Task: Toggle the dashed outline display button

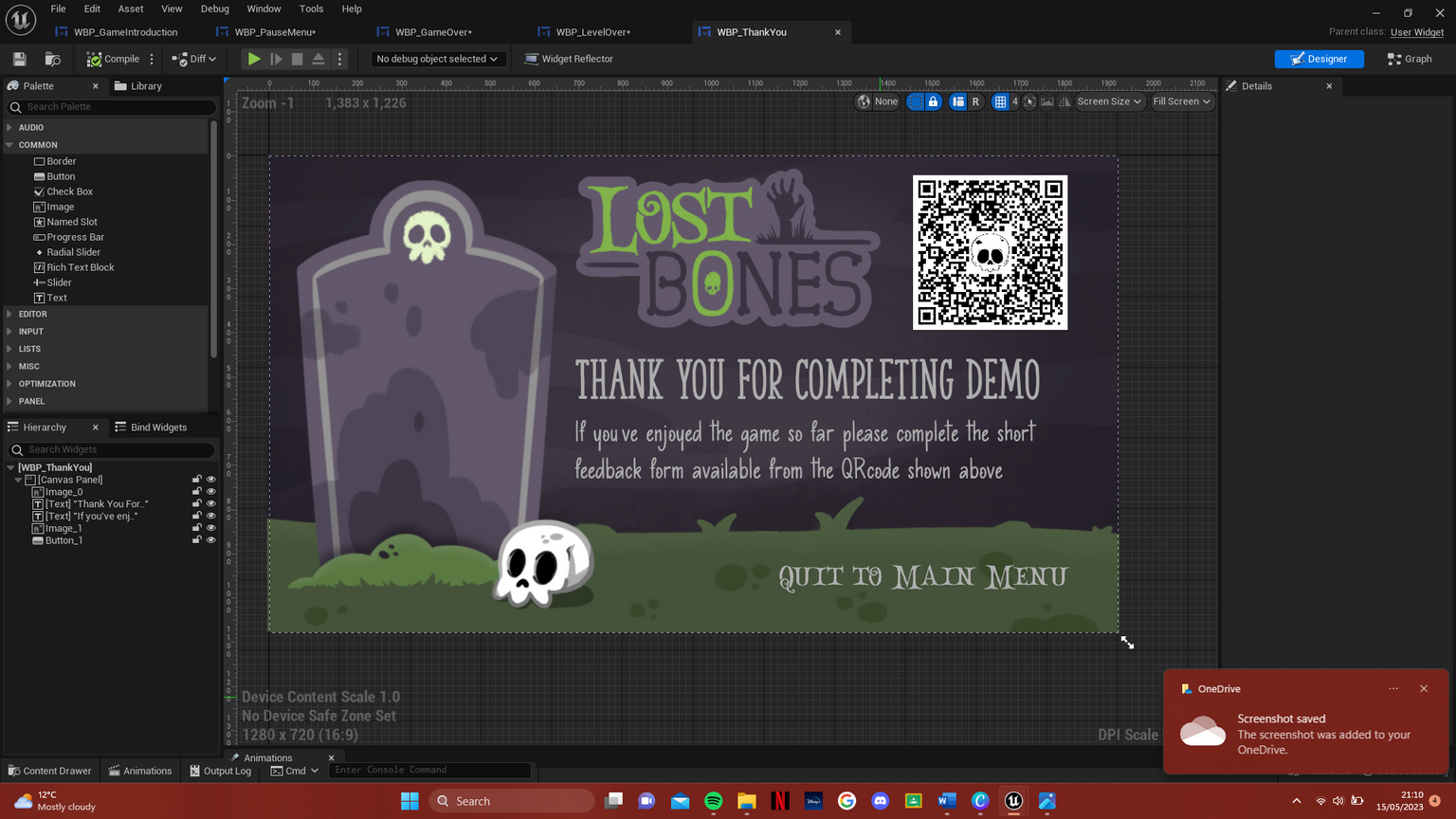Action: click(916, 101)
